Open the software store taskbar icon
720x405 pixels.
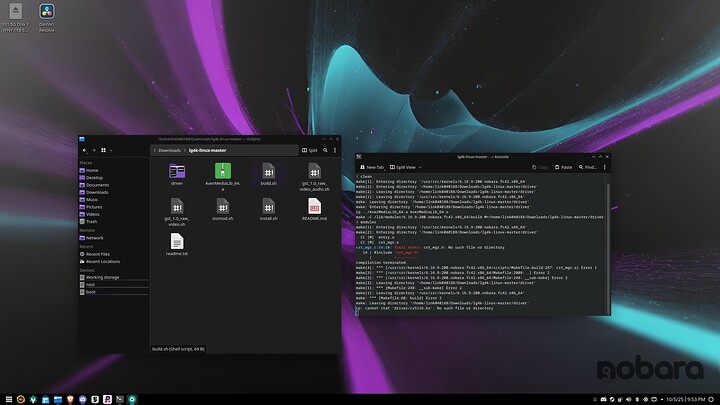pyautogui.click(x=45, y=399)
